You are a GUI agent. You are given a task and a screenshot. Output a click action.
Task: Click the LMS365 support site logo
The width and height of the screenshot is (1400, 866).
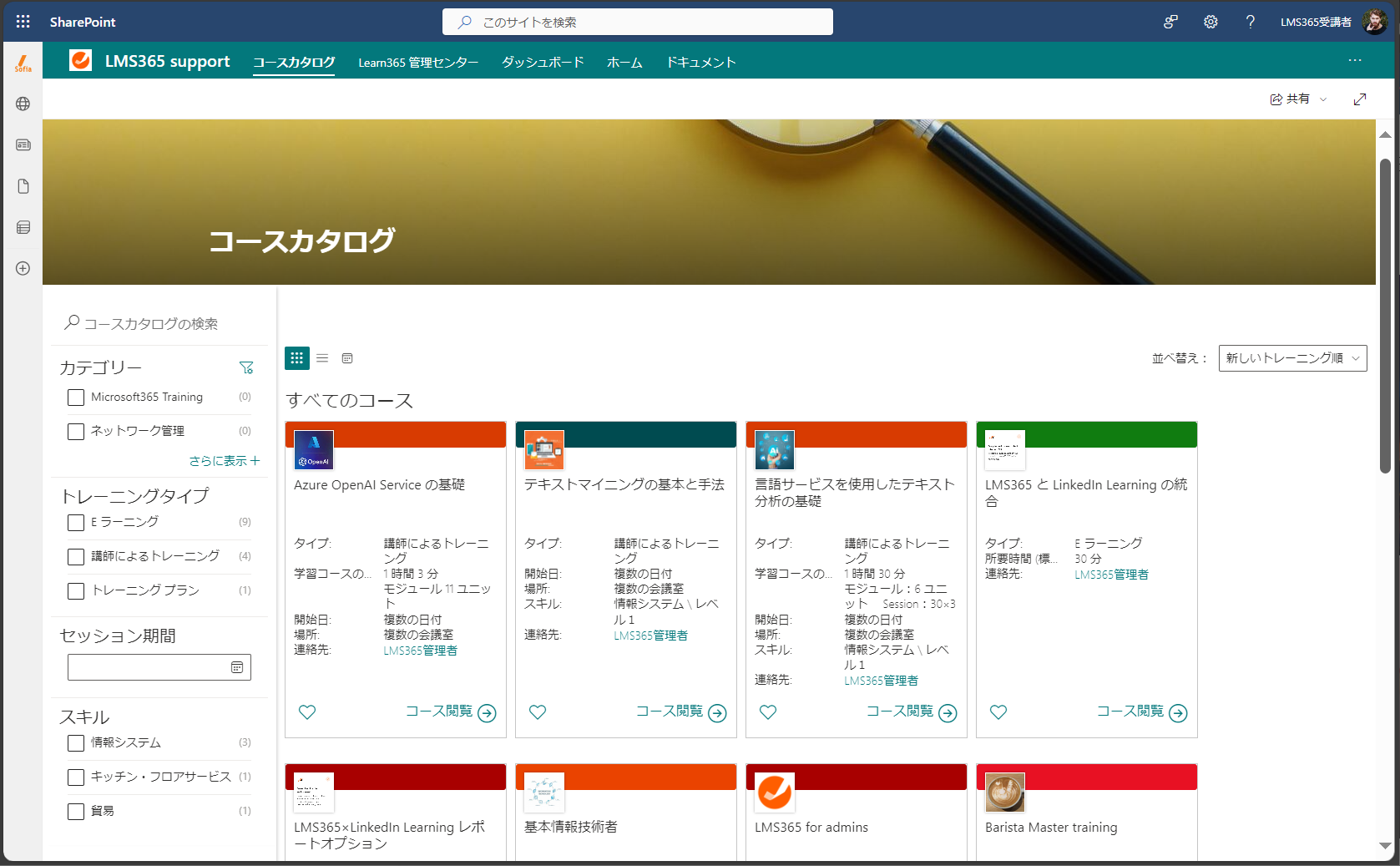81,60
